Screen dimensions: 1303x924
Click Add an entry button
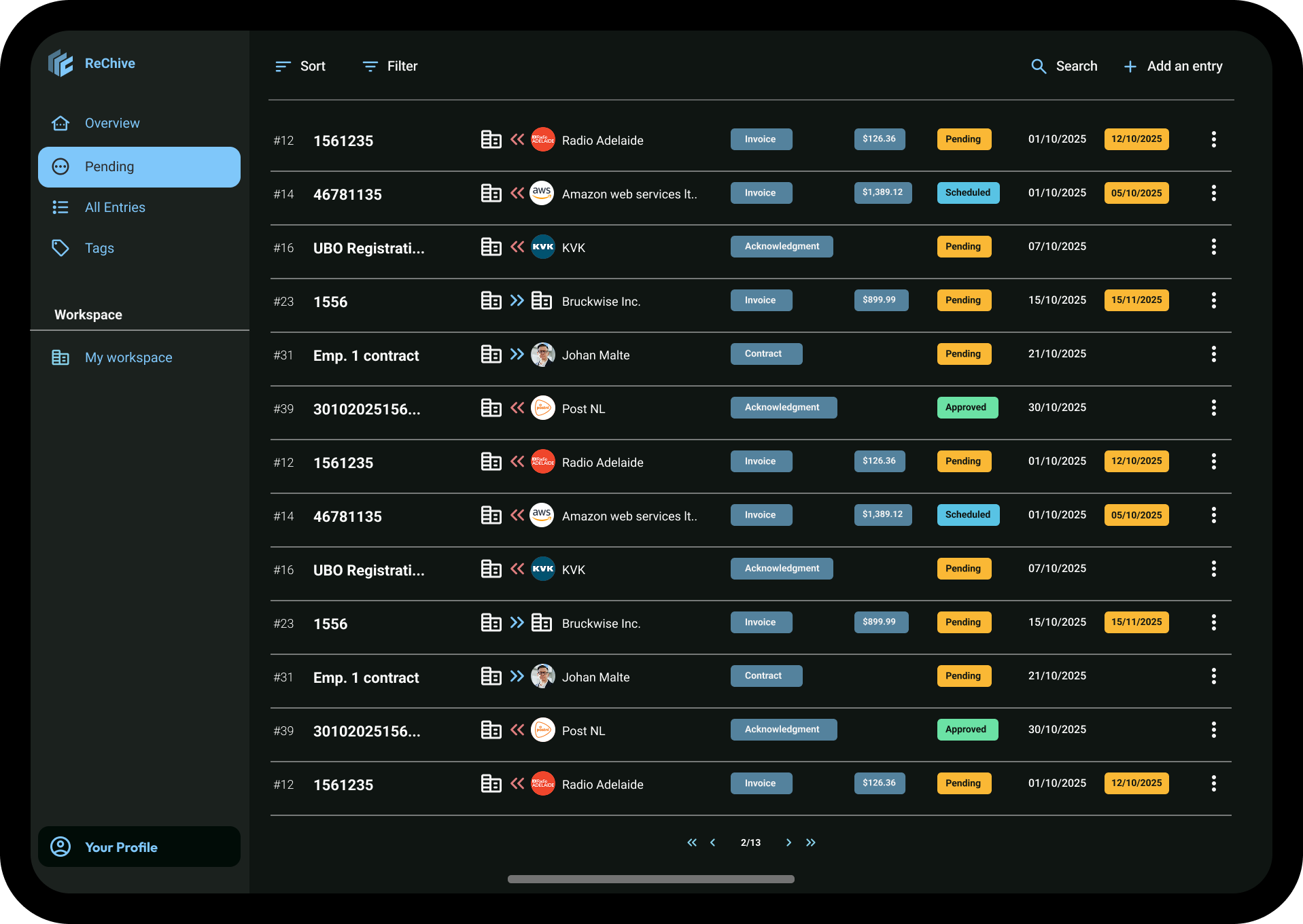pyautogui.click(x=1173, y=66)
